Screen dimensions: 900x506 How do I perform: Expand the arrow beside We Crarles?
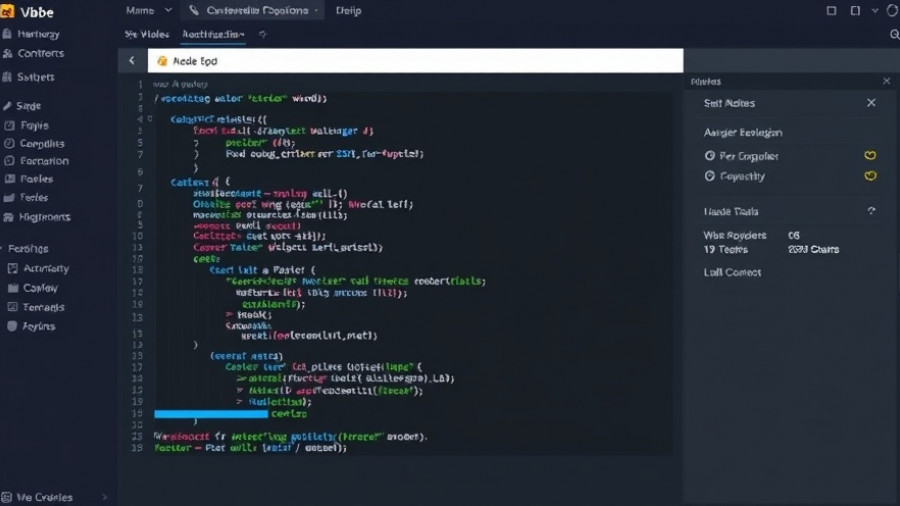[104, 497]
